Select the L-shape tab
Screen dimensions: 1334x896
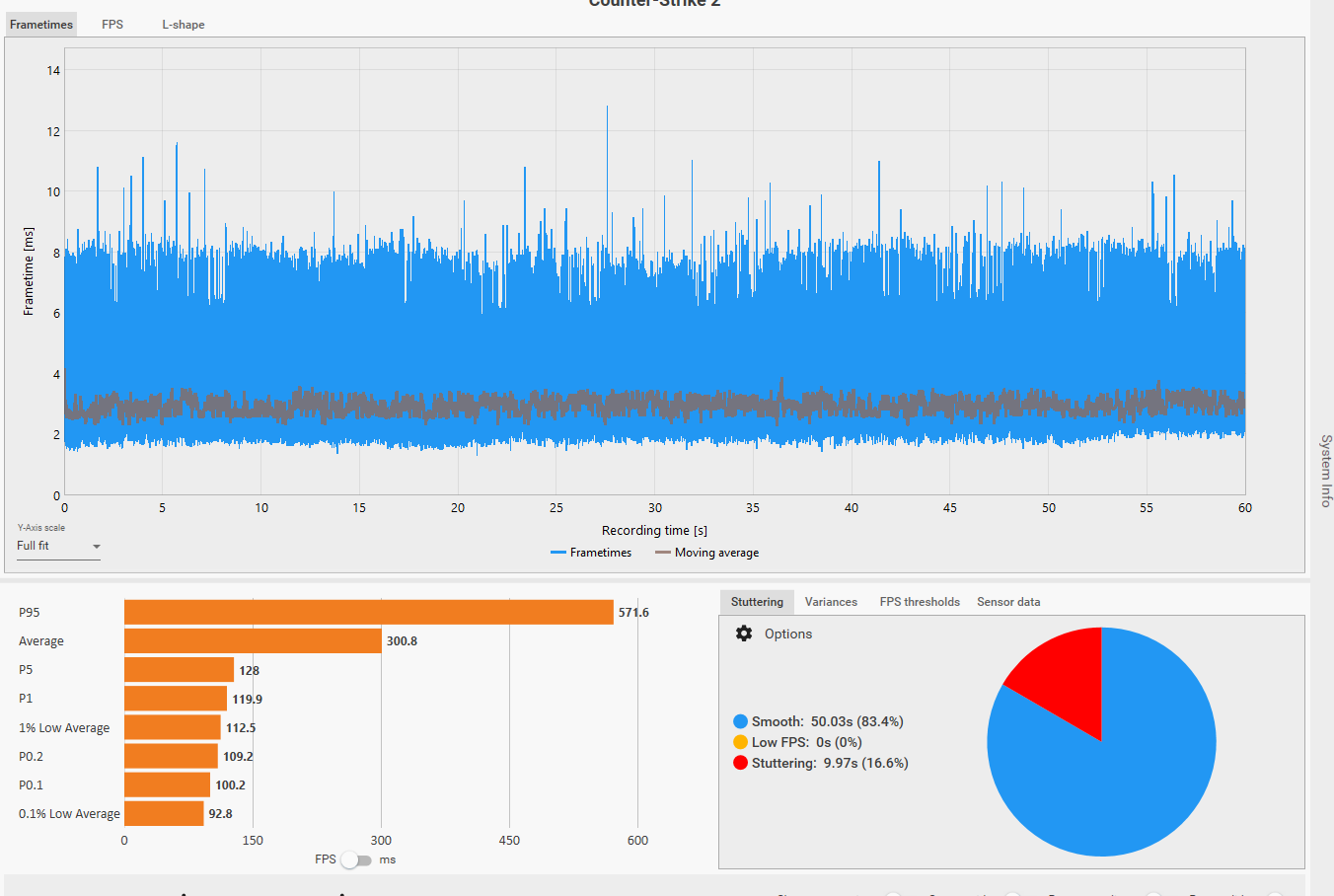coord(184,25)
